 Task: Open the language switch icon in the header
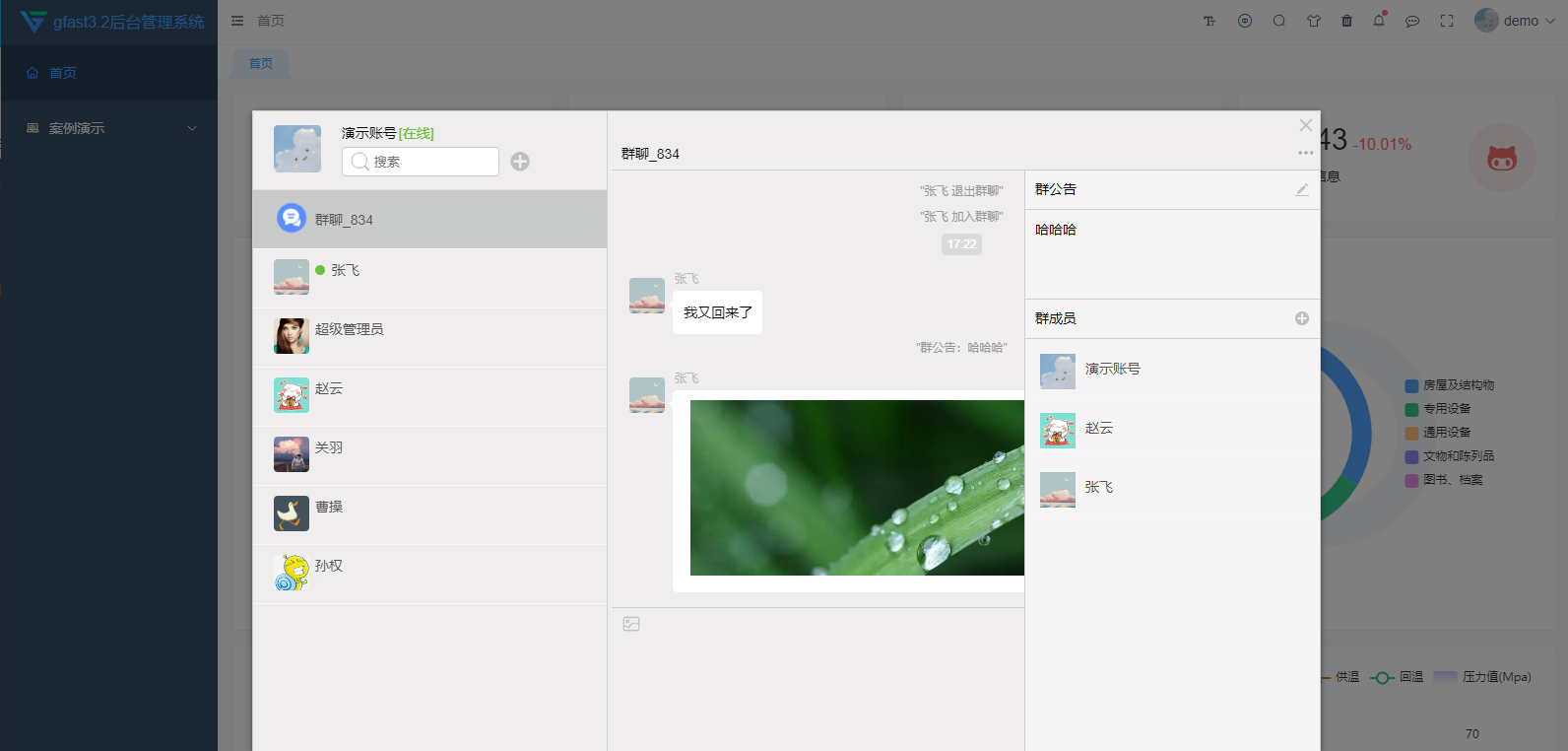coord(1245,21)
